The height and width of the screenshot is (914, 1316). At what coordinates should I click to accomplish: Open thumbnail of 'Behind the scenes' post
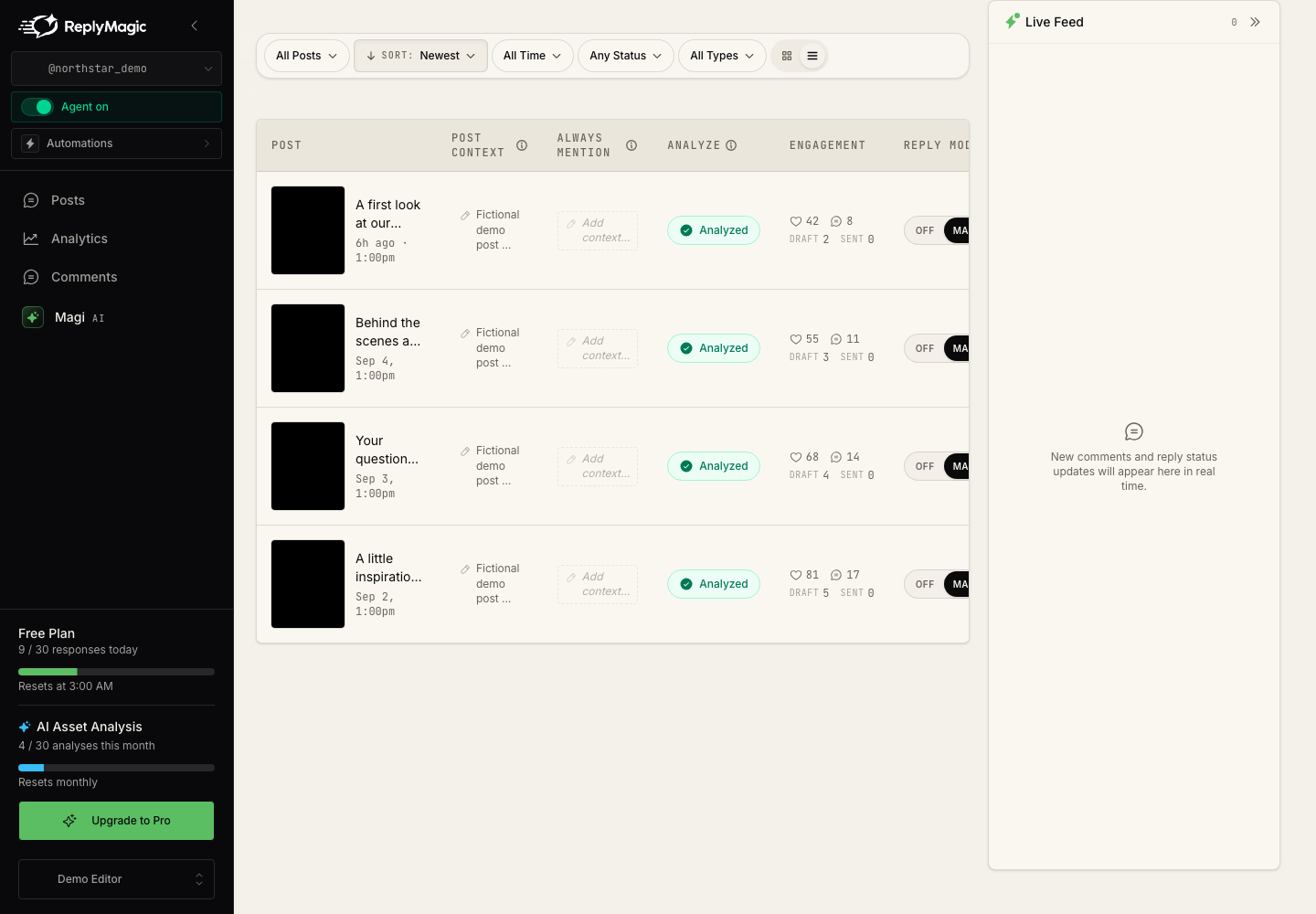click(x=308, y=348)
